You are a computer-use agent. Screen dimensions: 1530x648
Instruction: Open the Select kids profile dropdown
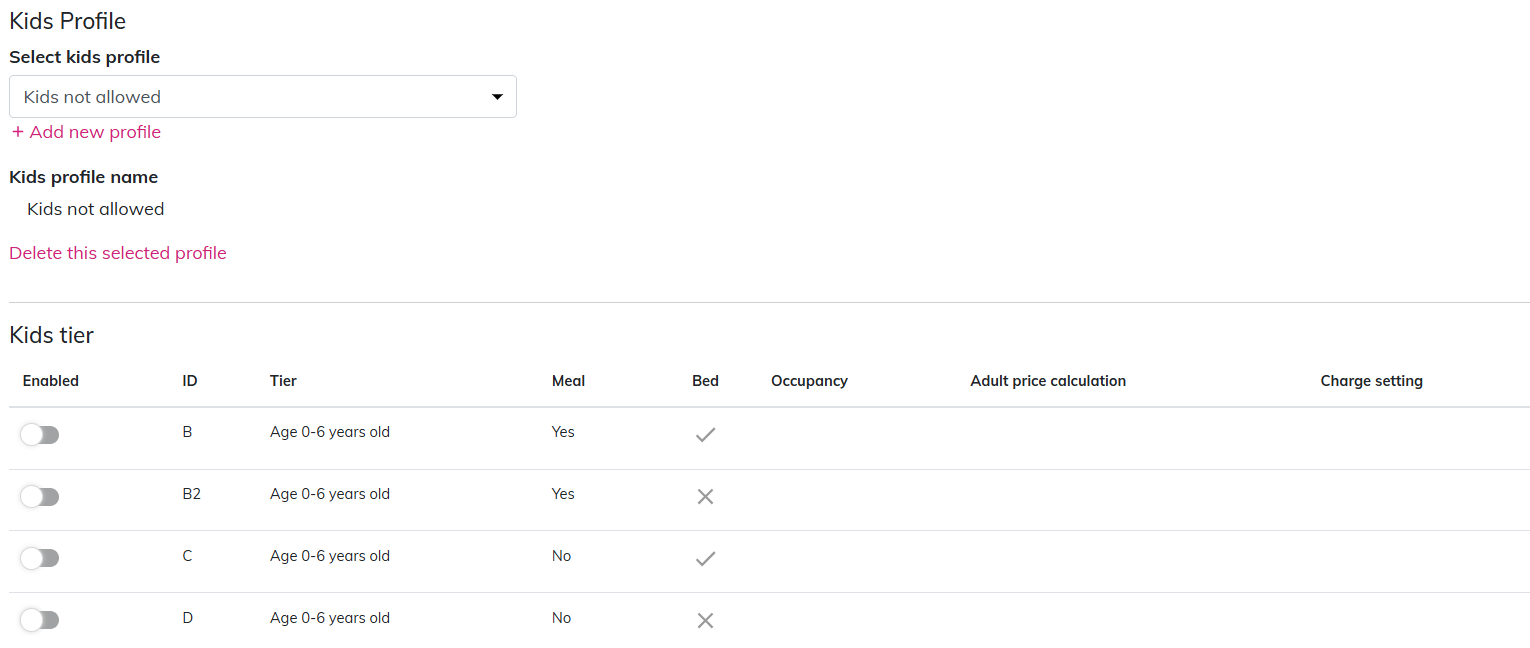pos(262,97)
